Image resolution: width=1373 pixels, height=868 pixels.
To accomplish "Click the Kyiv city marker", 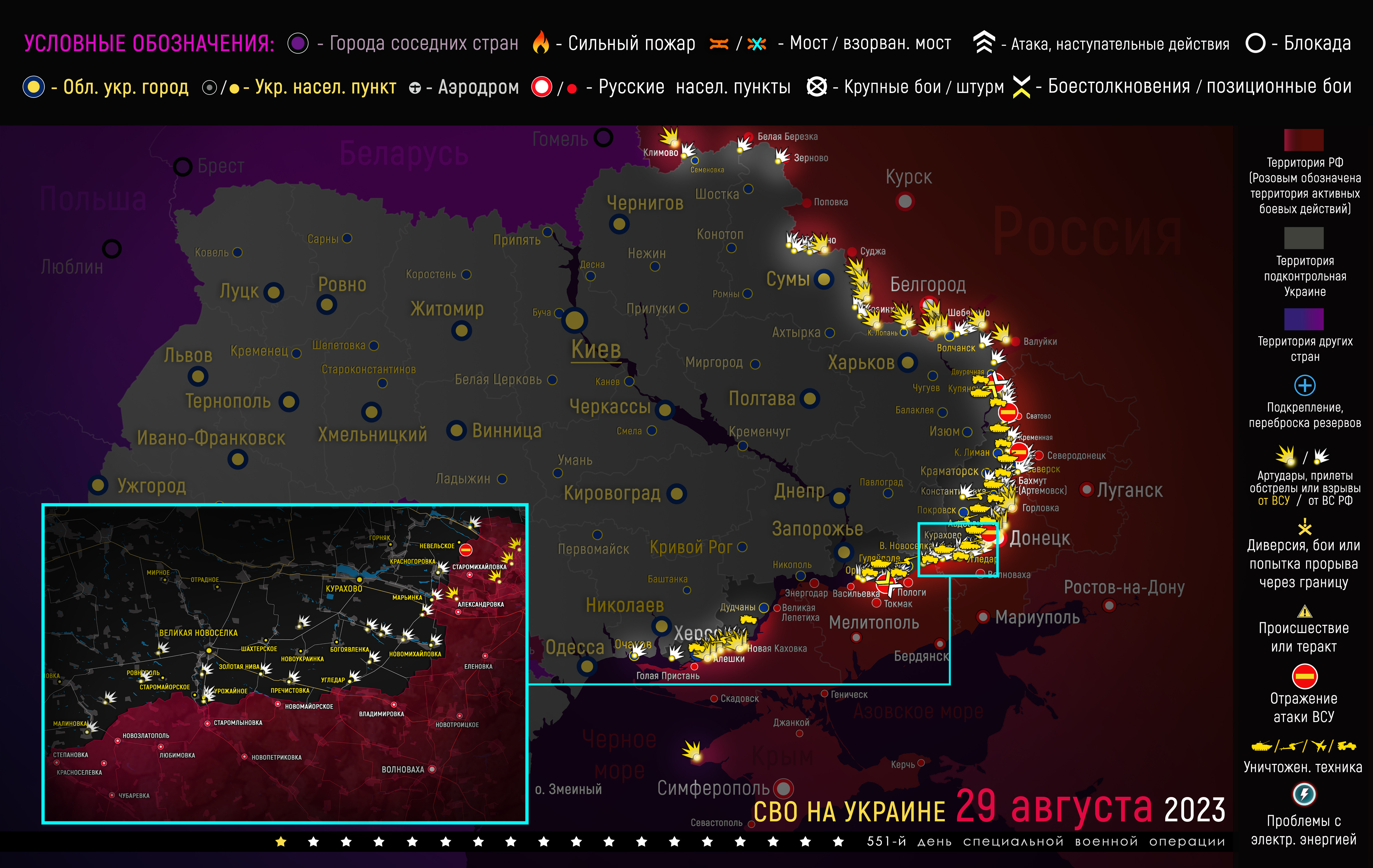I will (x=575, y=320).
